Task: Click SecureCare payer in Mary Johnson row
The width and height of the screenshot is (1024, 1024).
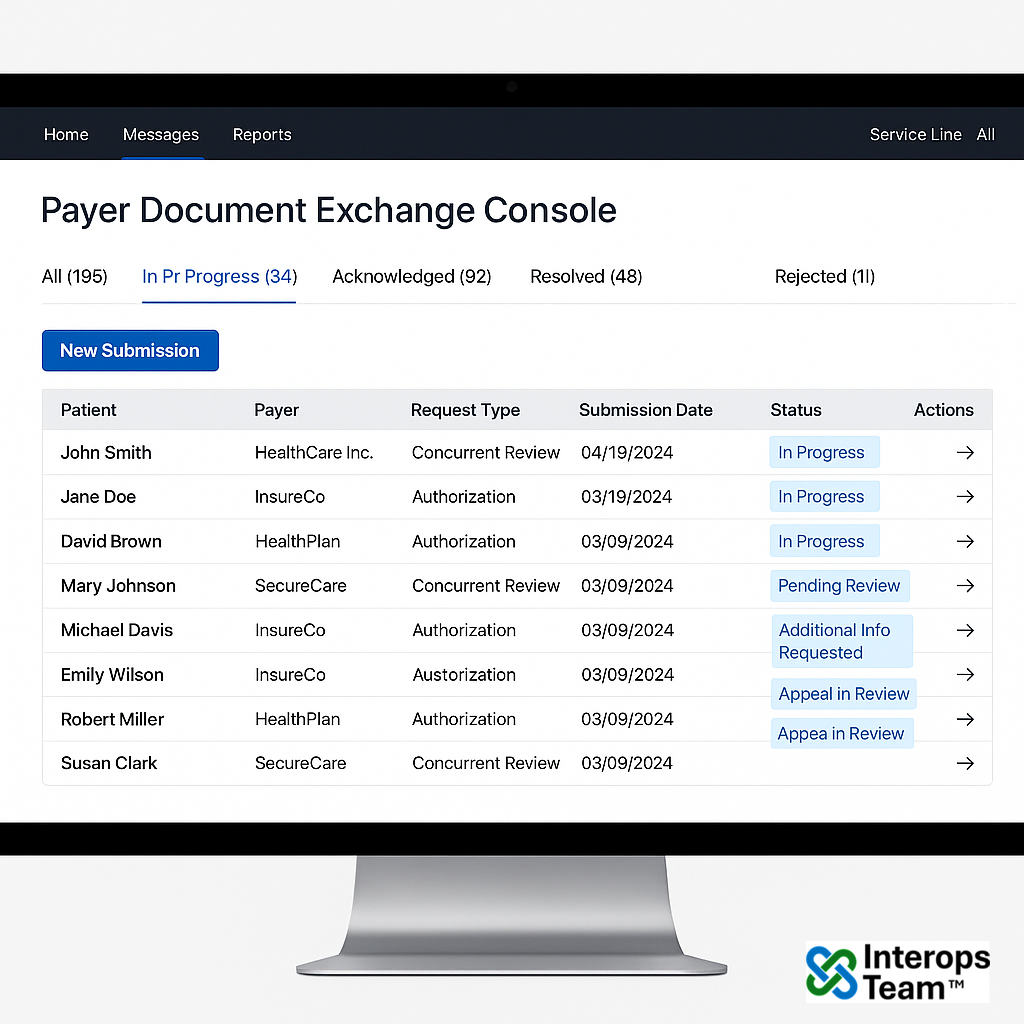Action: coord(300,586)
